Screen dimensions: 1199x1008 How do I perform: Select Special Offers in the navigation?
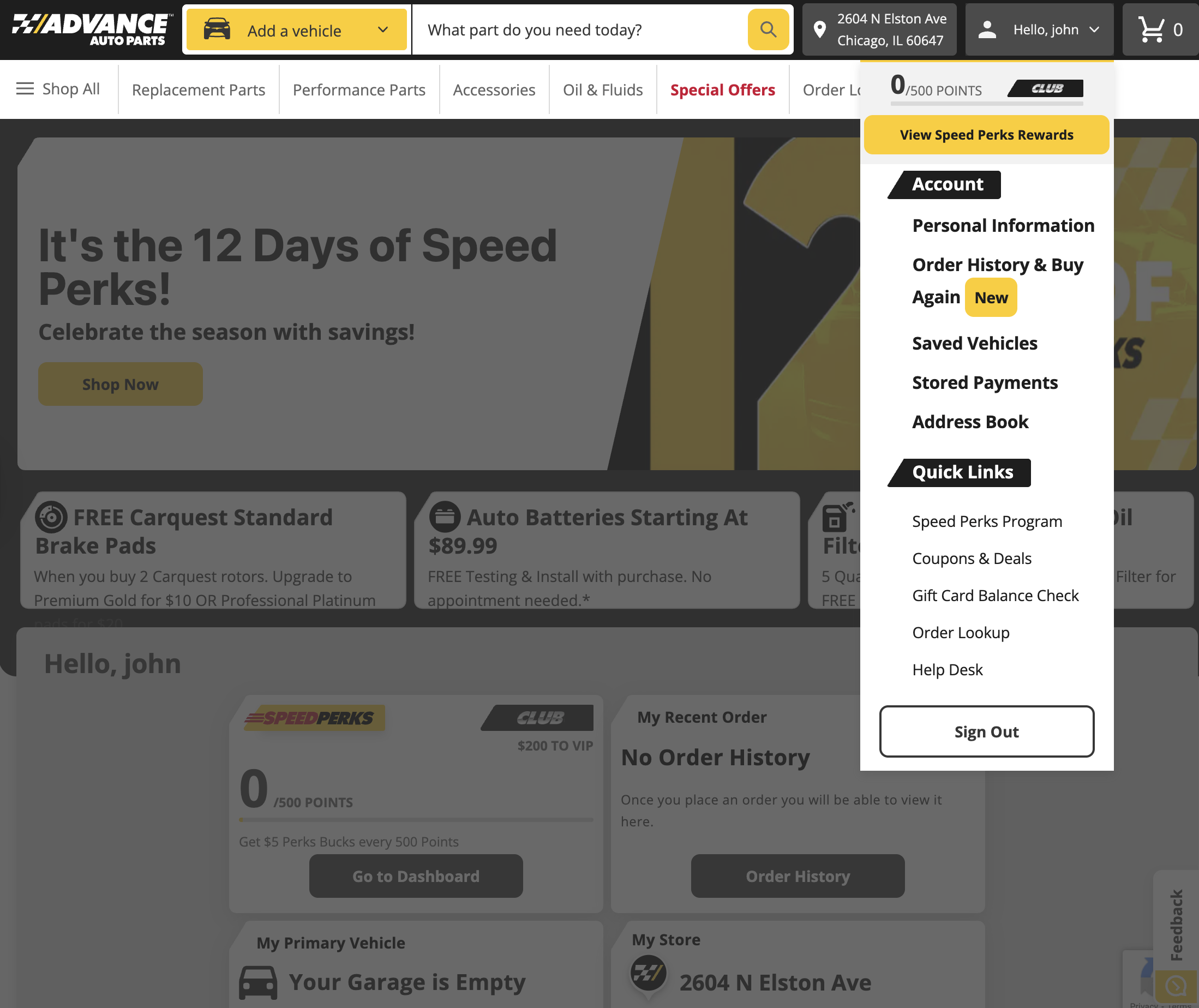[x=722, y=89]
